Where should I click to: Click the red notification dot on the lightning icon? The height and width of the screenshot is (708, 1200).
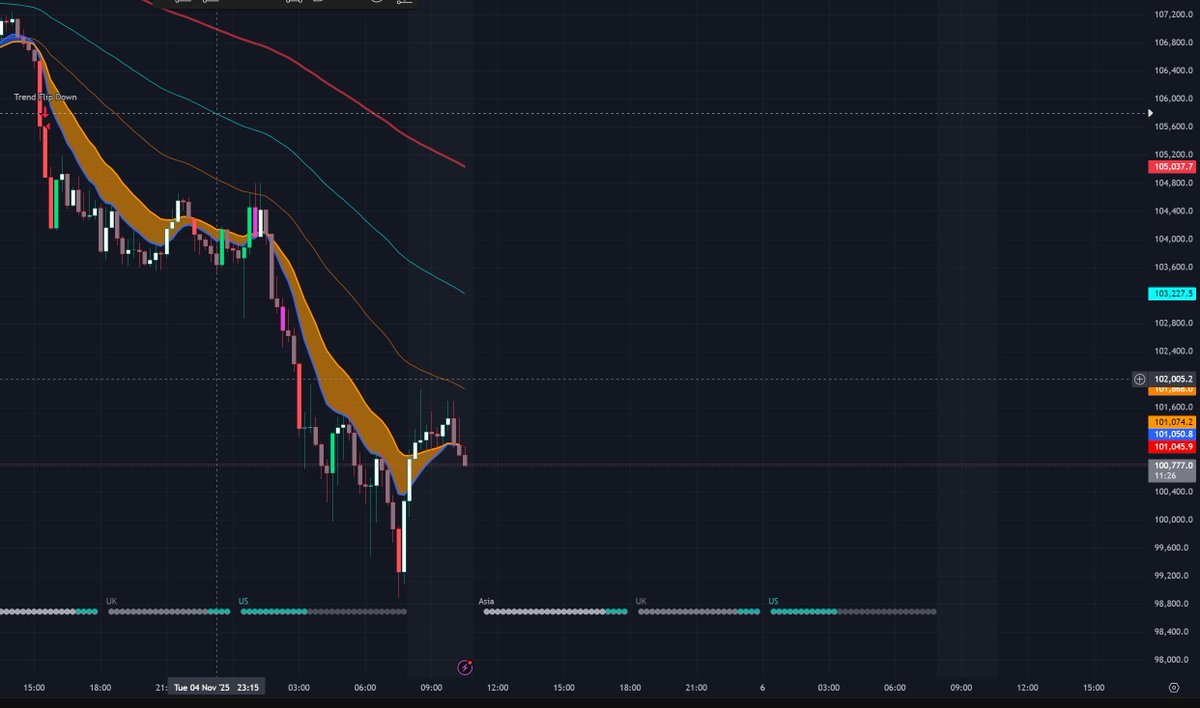(470, 661)
